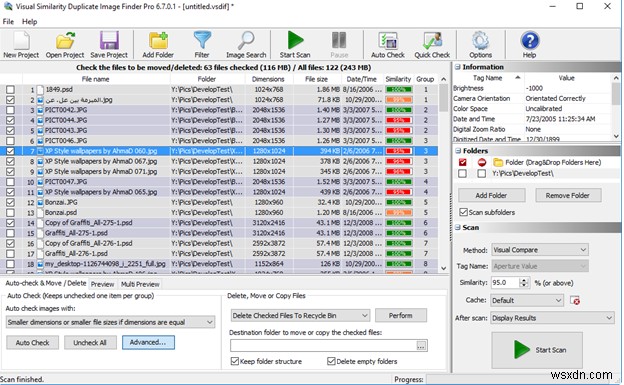The width and height of the screenshot is (624, 385).
Task: Open the After scan Display Results dropdown
Action: pyautogui.click(x=552, y=318)
